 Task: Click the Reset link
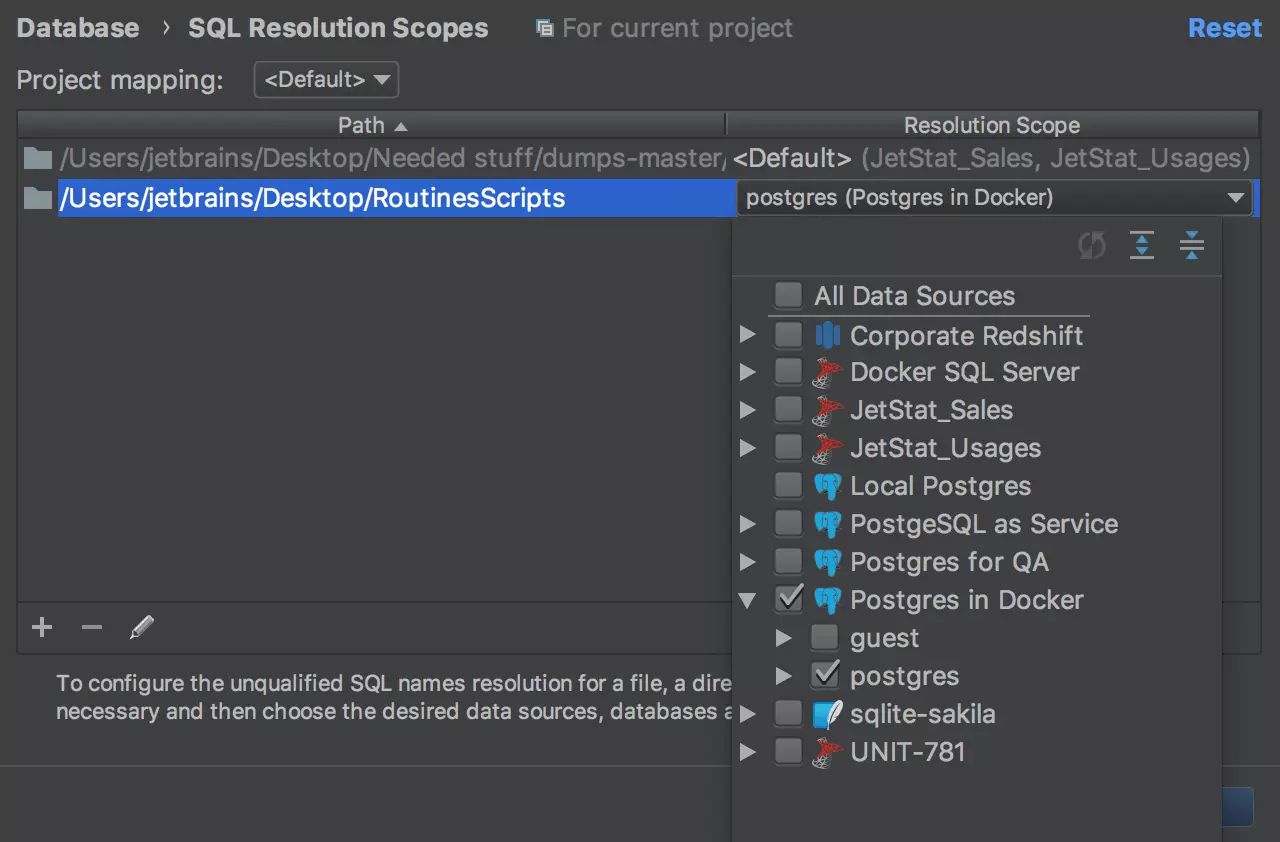(x=1224, y=28)
